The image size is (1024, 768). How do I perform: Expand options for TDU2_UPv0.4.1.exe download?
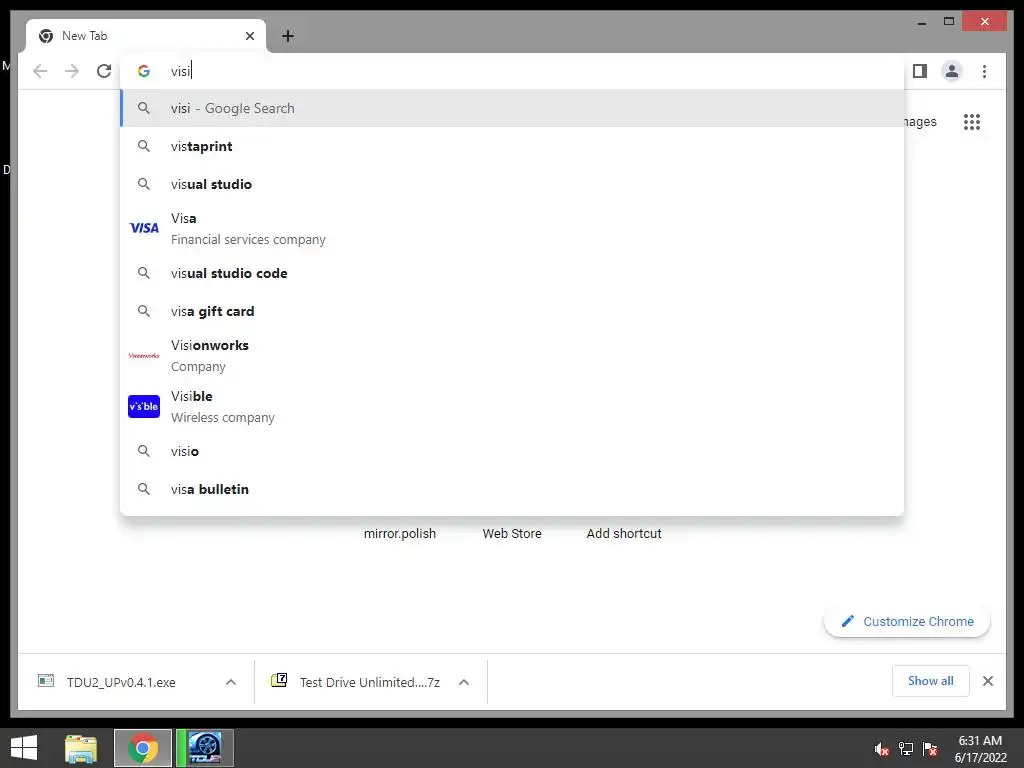[x=231, y=682]
